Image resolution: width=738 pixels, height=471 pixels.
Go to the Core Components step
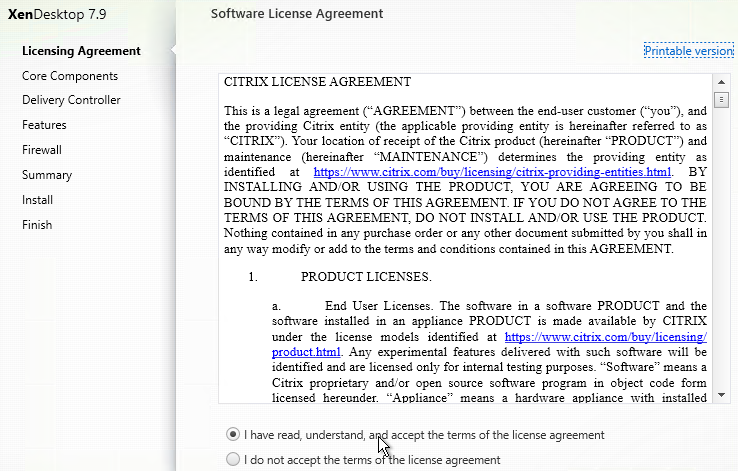tap(70, 76)
